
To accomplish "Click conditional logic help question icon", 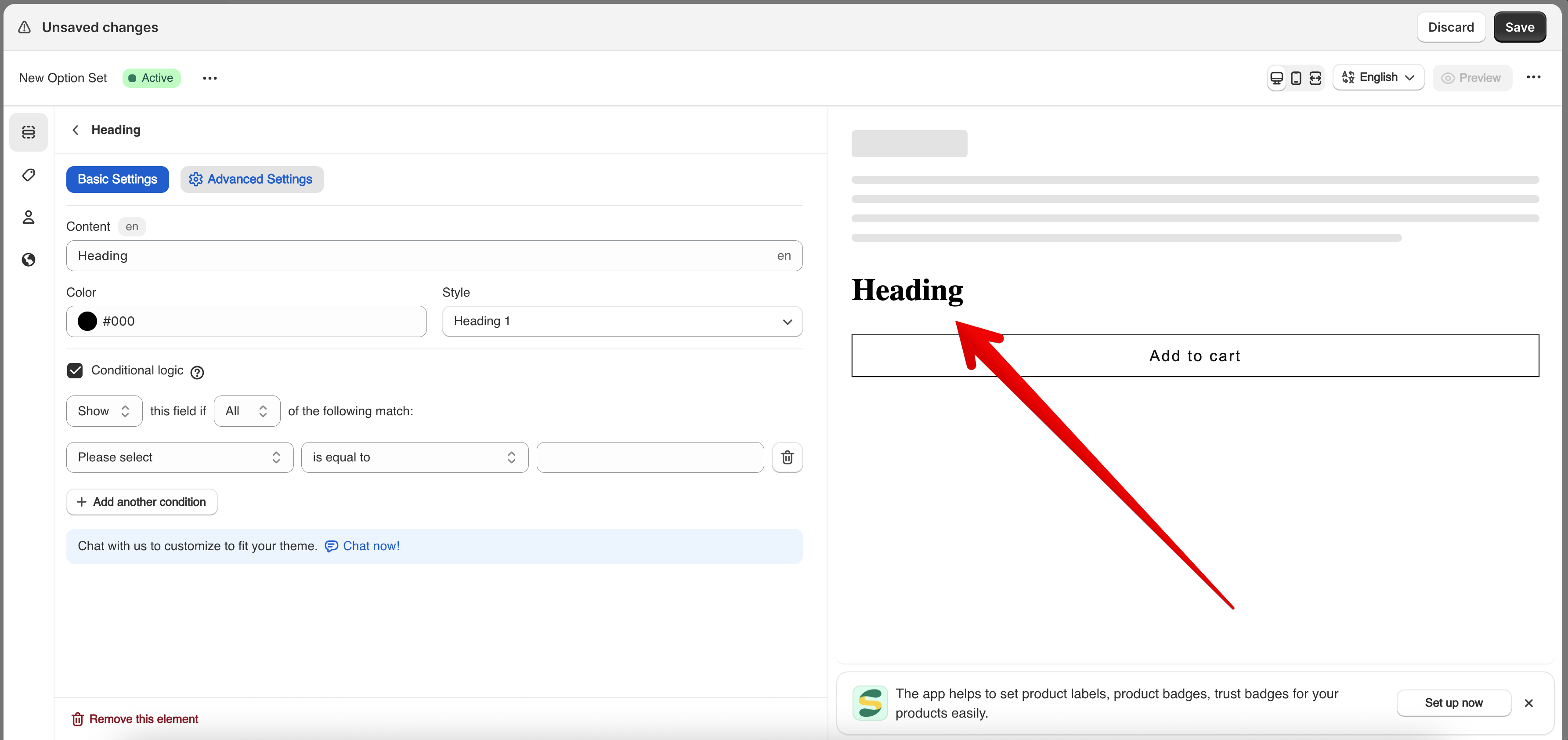I will coord(197,372).
